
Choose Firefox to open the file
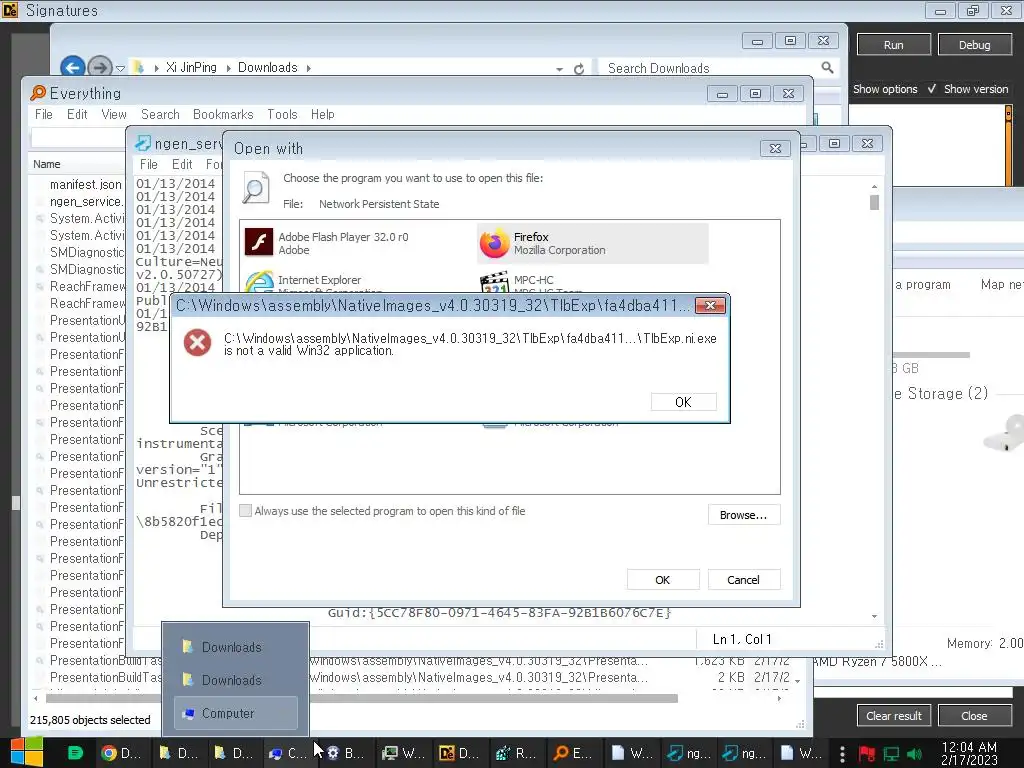[x=592, y=243]
